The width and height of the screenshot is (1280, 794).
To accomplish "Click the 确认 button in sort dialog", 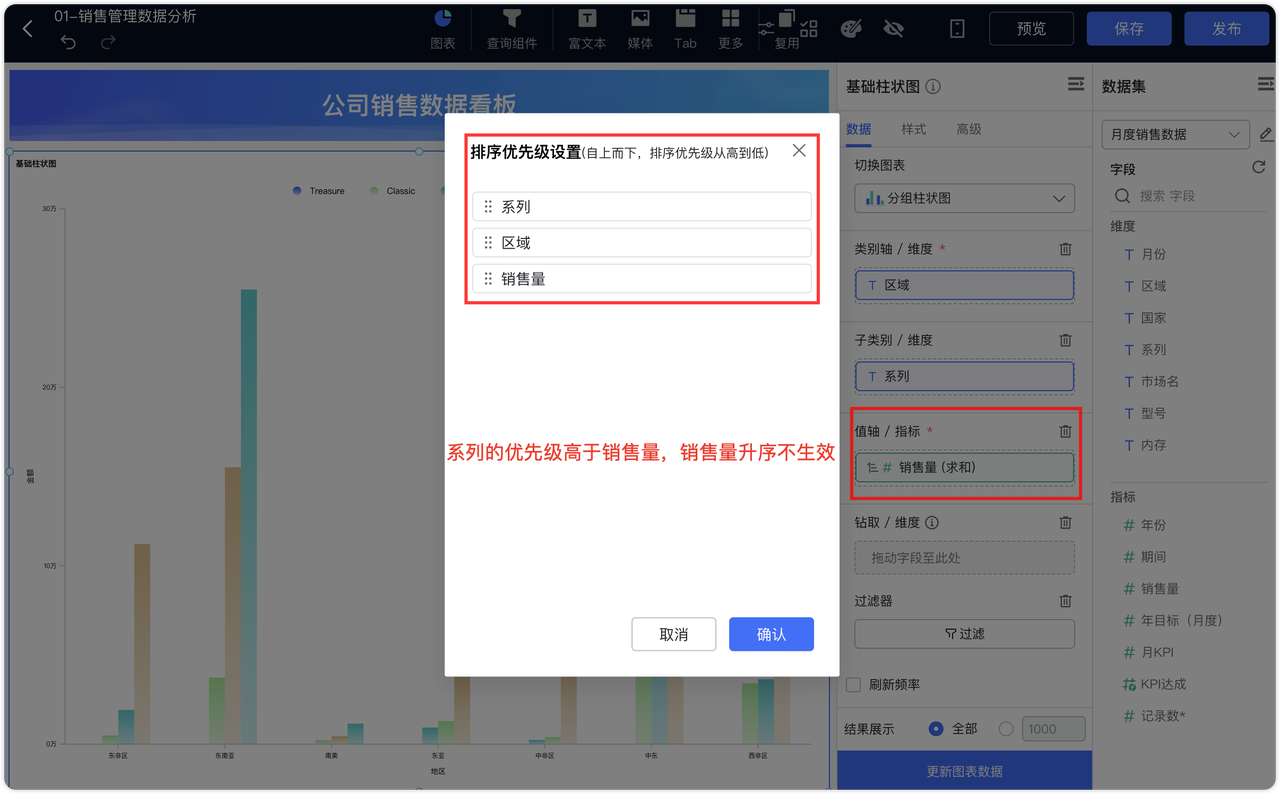I will pyautogui.click(x=771, y=634).
